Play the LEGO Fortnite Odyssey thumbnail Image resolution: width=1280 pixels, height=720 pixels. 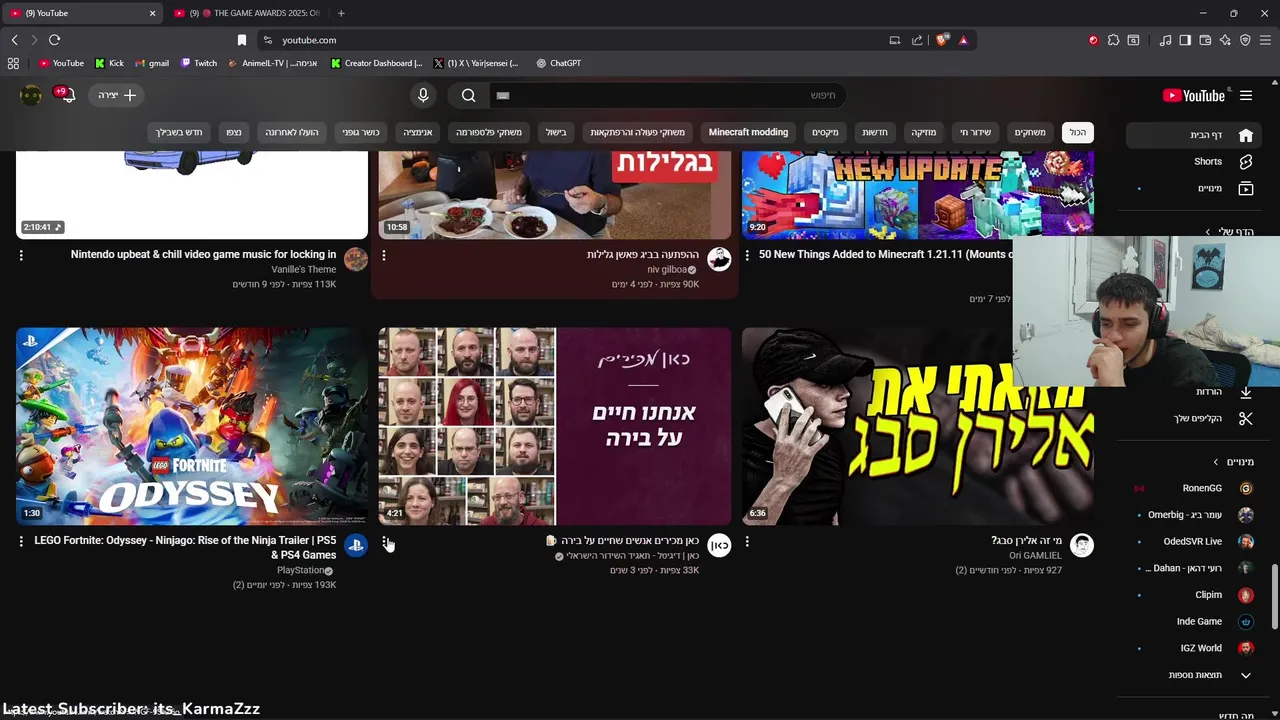click(x=192, y=426)
